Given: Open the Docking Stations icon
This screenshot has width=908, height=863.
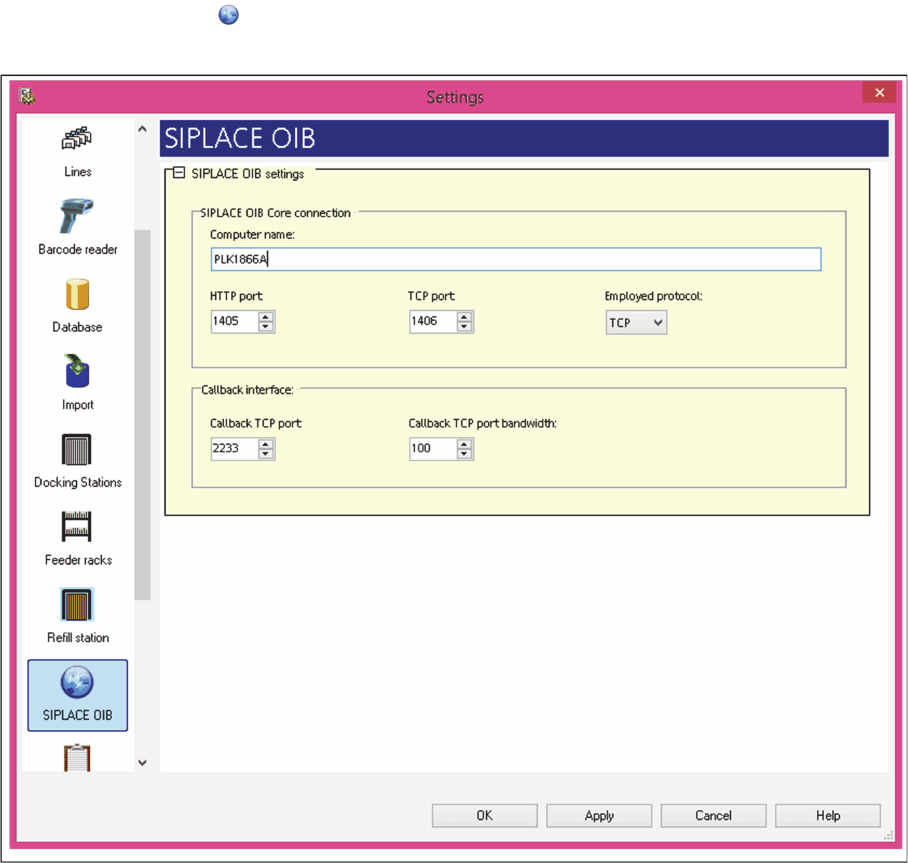Looking at the screenshot, I should pyautogui.click(x=77, y=449).
